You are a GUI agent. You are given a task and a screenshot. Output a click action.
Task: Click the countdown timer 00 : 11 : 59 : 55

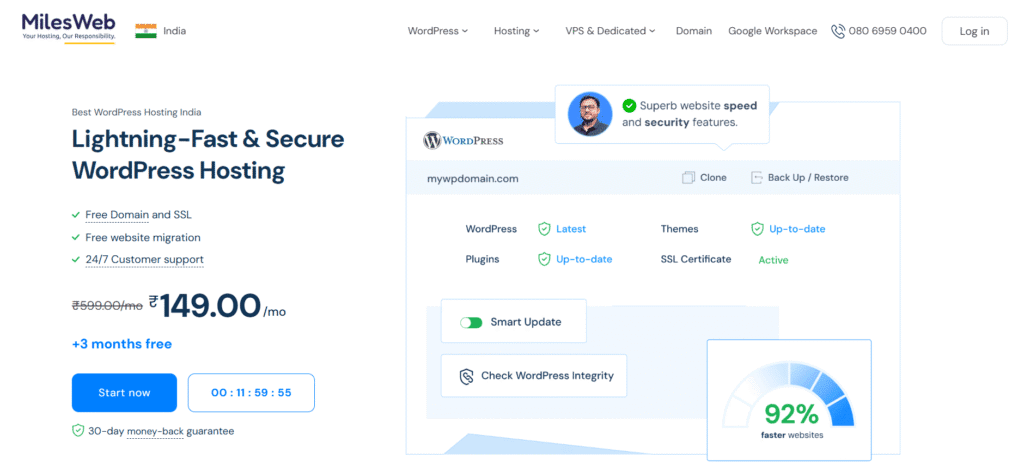pyautogui.click(x=251, y=393)
